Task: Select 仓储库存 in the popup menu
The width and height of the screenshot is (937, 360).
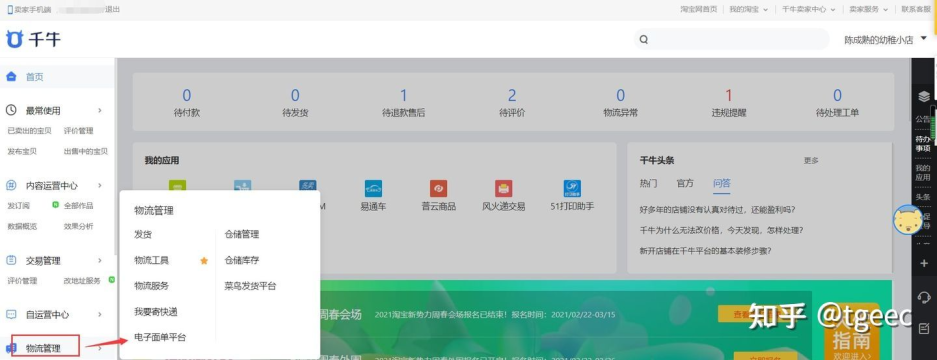Action: pyautogui.click(x=241, y=260)
